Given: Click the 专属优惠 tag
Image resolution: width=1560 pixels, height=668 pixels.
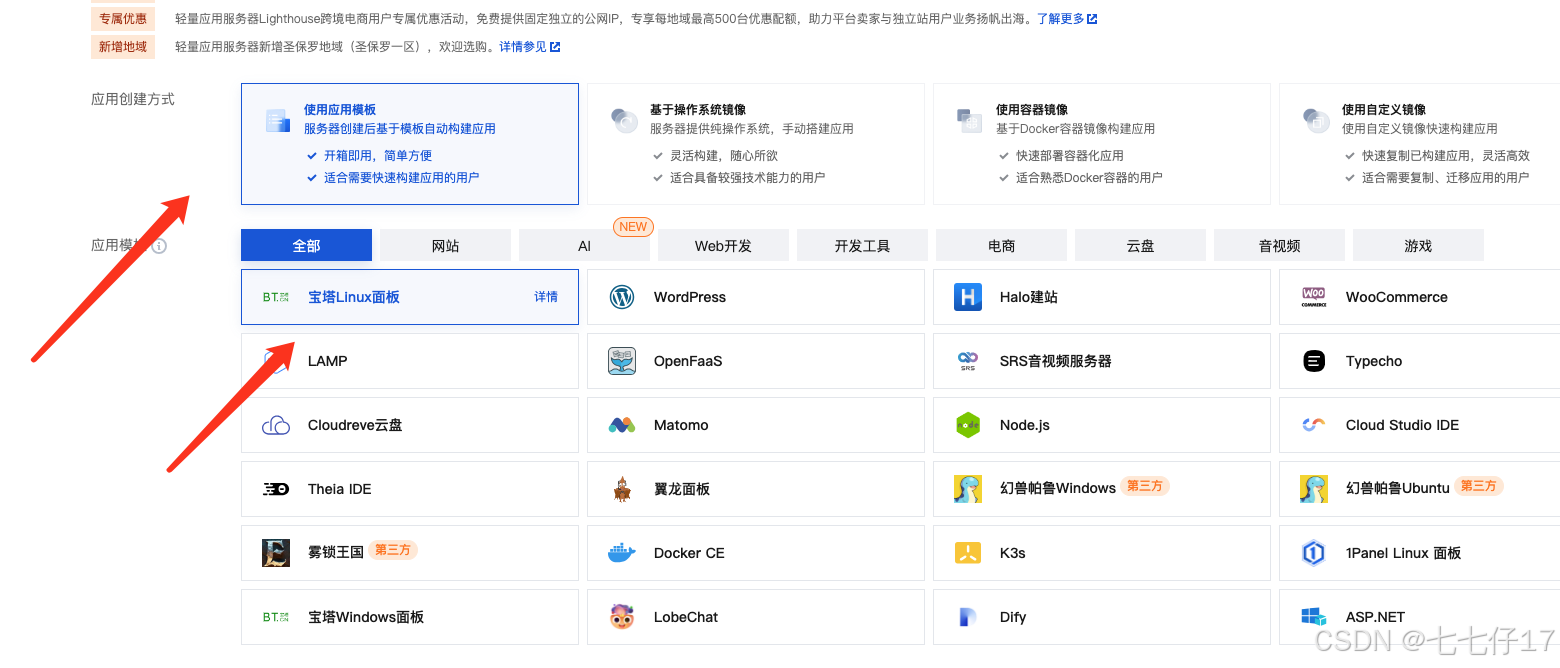Looking at the screenshot, I should [123, 19].
